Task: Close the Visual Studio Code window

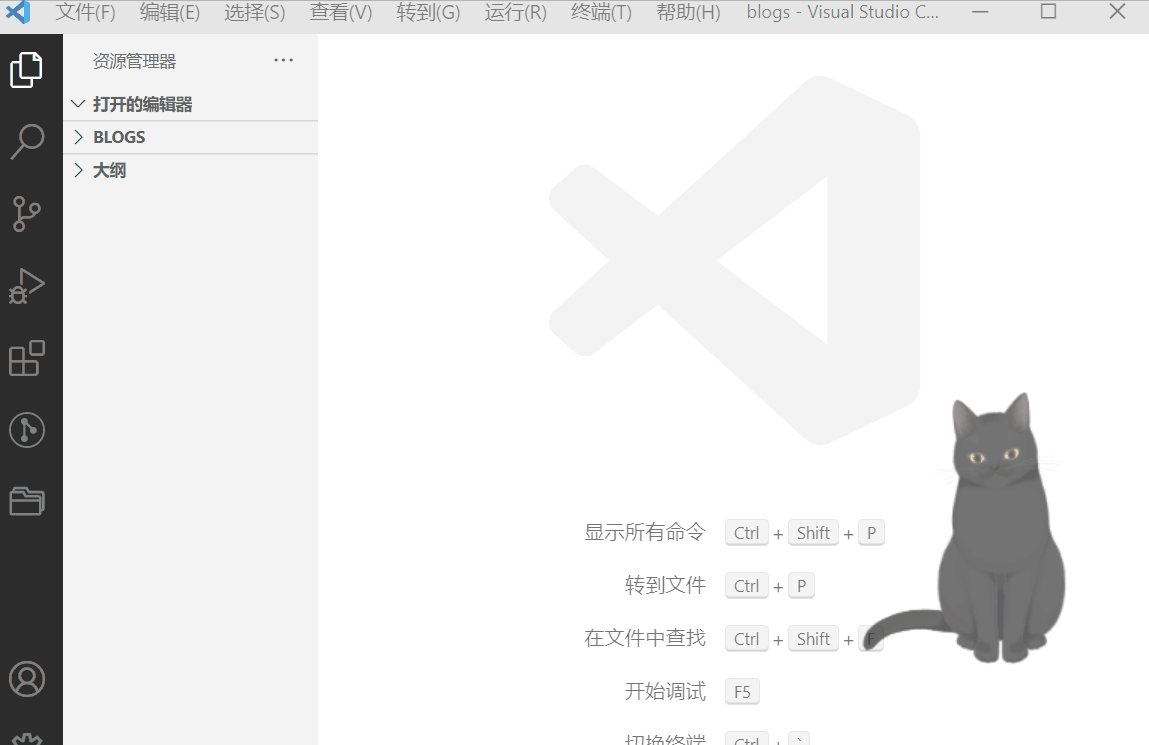Action: (1117, 12)
